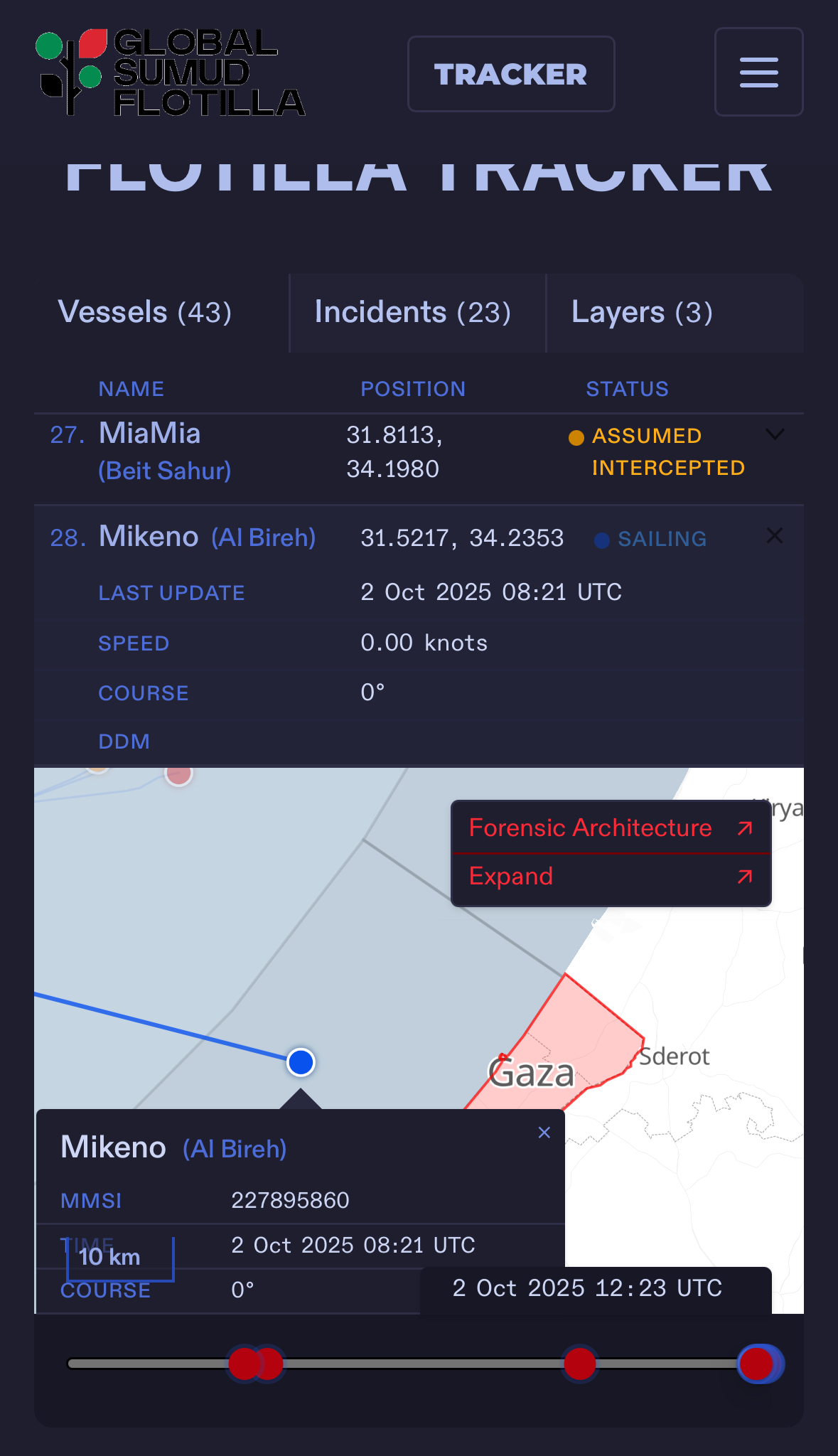Select the third red timeline incident marker
838x1456 pixels.
point(580,1364)
